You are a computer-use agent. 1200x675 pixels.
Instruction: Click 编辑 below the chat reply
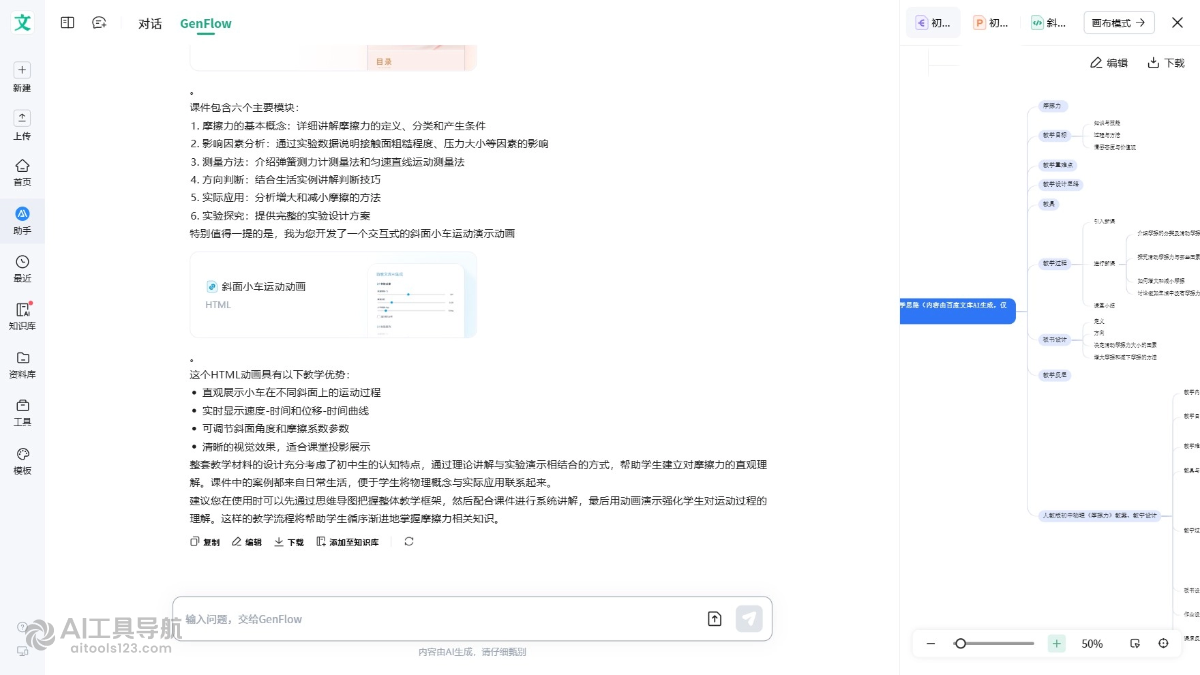(247, 542)
